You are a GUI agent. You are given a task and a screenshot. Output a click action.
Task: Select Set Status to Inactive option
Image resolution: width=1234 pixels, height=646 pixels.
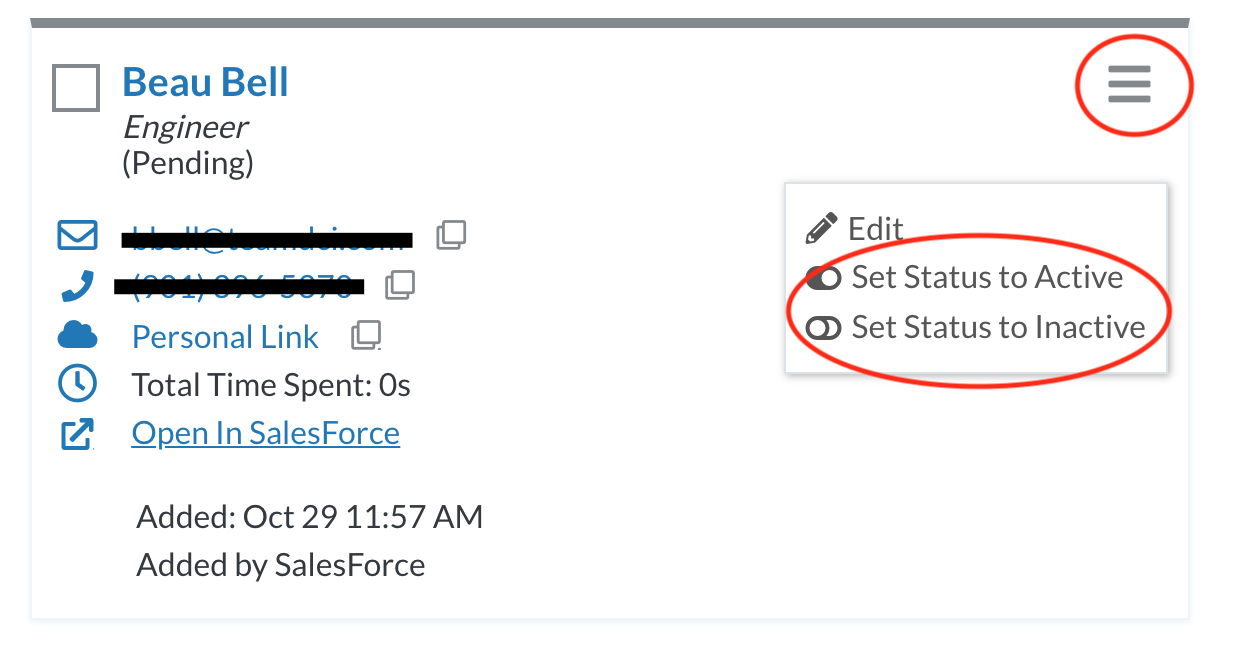[x=975, y=327]
